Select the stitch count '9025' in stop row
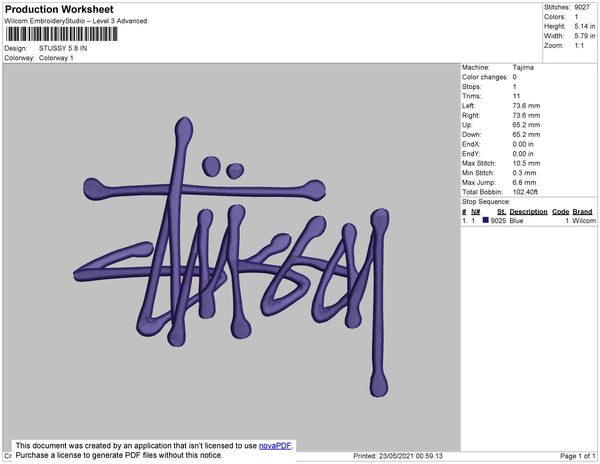600x464 pixels. coord(498,221)
